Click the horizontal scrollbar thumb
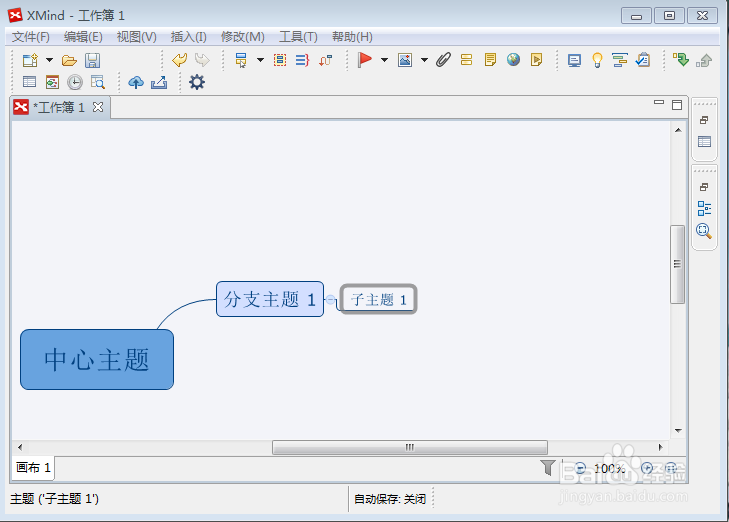Screen dimensions: 729x522 pyautogui.click(x=410, y=447)
